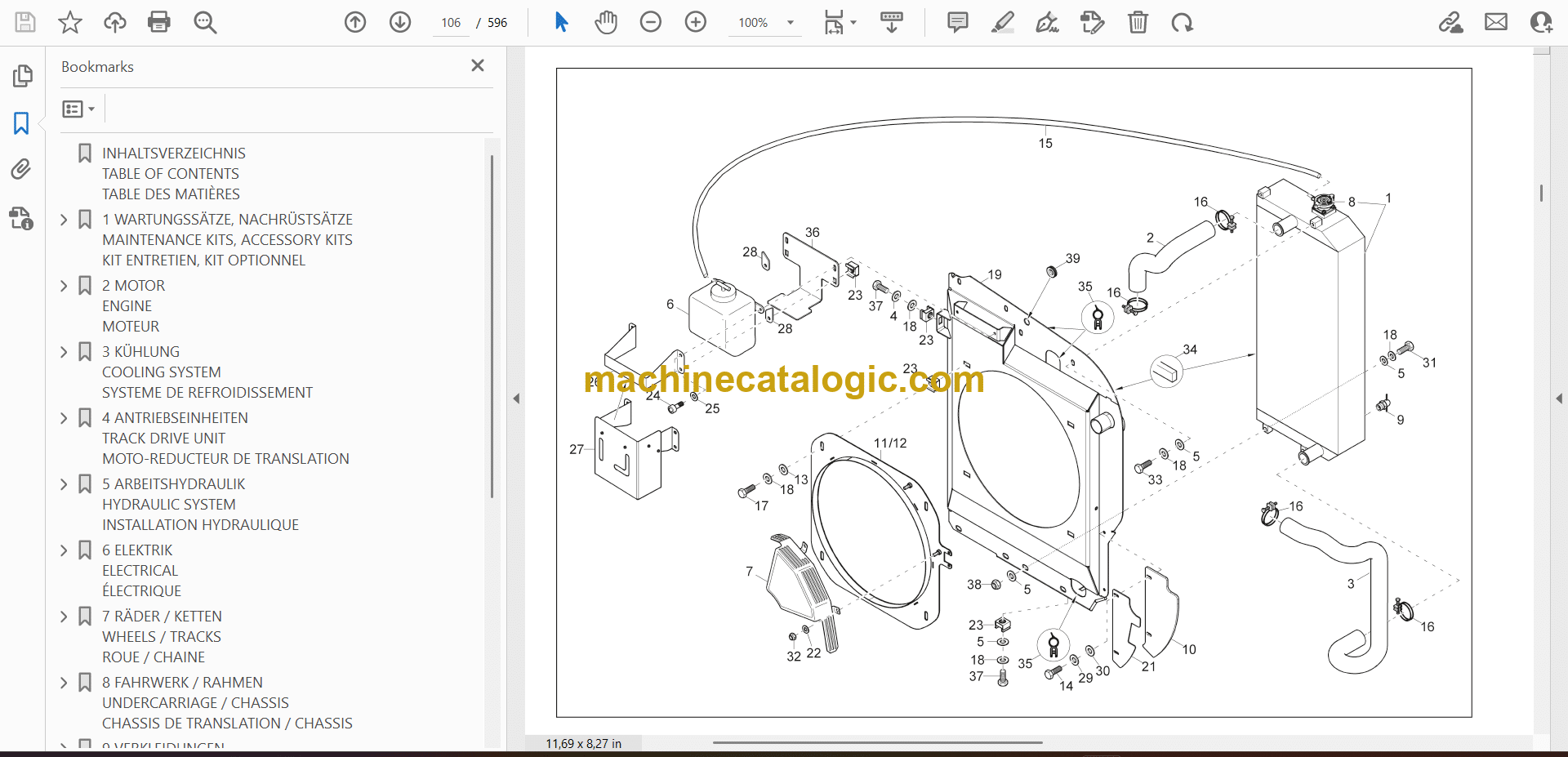The image size is (1568, 757).
Task: Jump to the 1 WARTUNGSSÄTZE, NACHRÜSTSÄTZE section
Action: [x=227, y=239]
